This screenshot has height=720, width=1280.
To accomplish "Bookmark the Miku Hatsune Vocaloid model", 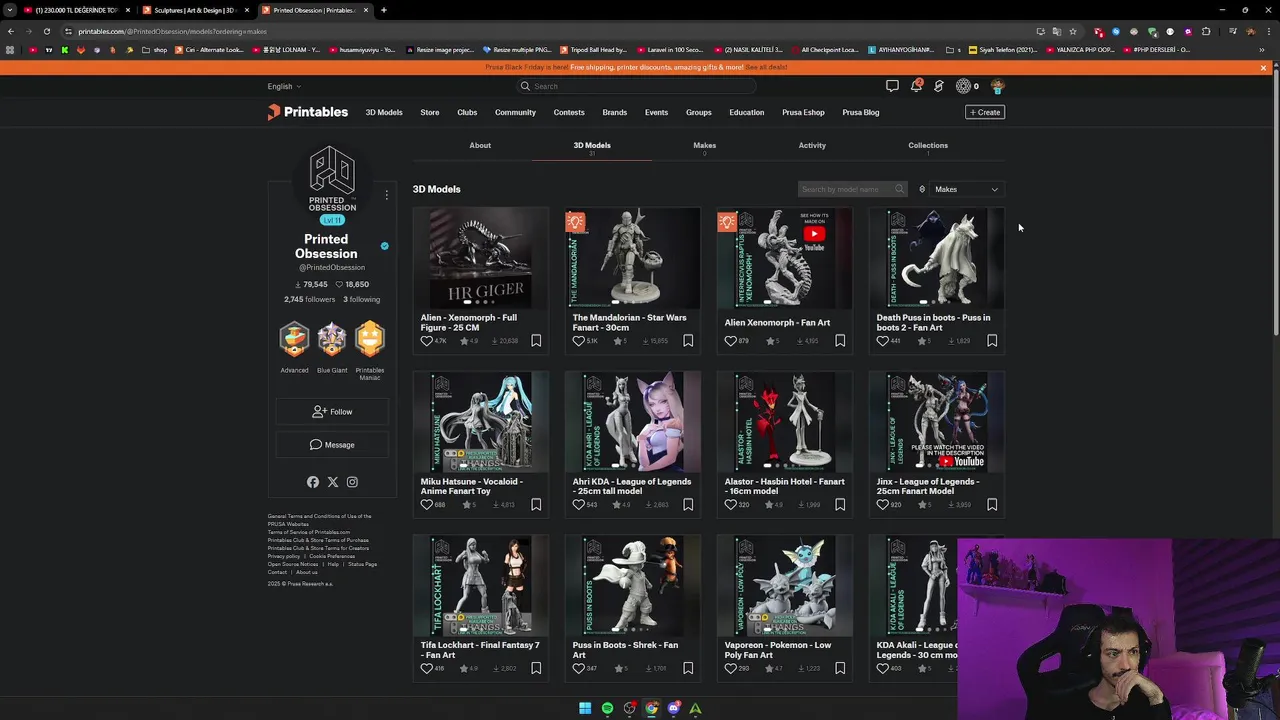I will click(536, 505).
